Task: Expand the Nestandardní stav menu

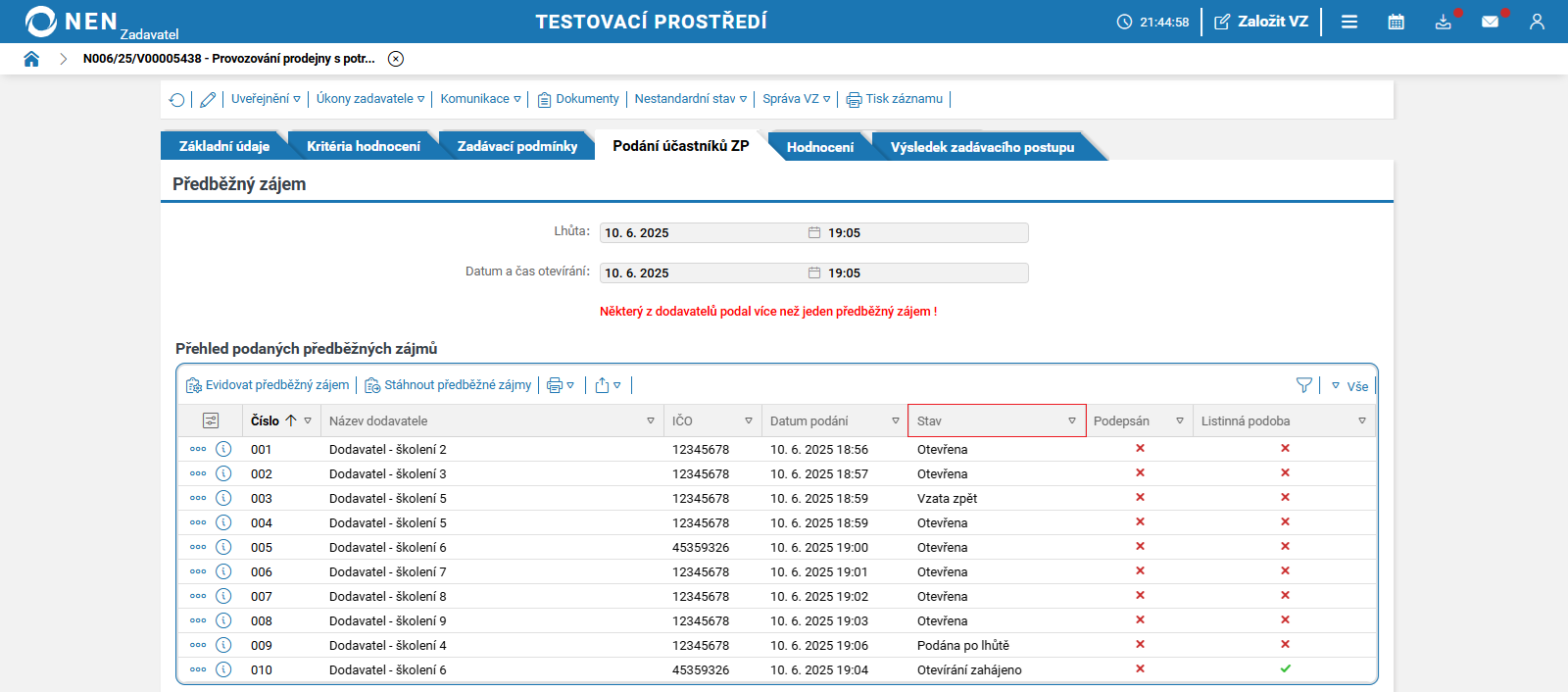Action: pyautogui.click(x=691, y=99)
